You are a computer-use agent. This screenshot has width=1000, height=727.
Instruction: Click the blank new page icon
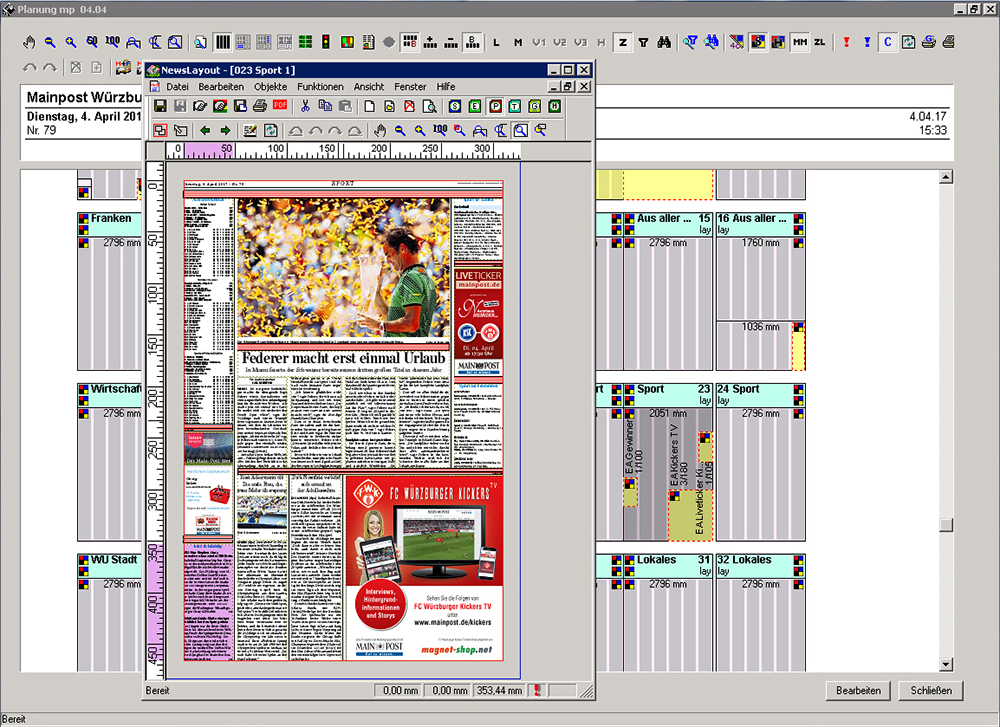point(370,106)
